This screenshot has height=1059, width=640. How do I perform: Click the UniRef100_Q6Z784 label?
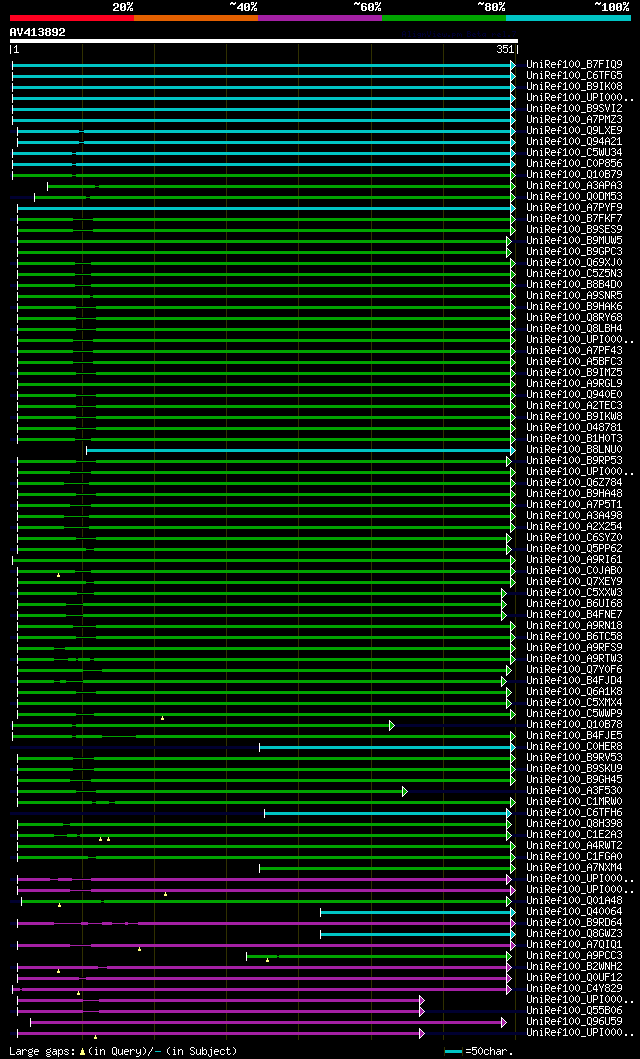(575, 482)
